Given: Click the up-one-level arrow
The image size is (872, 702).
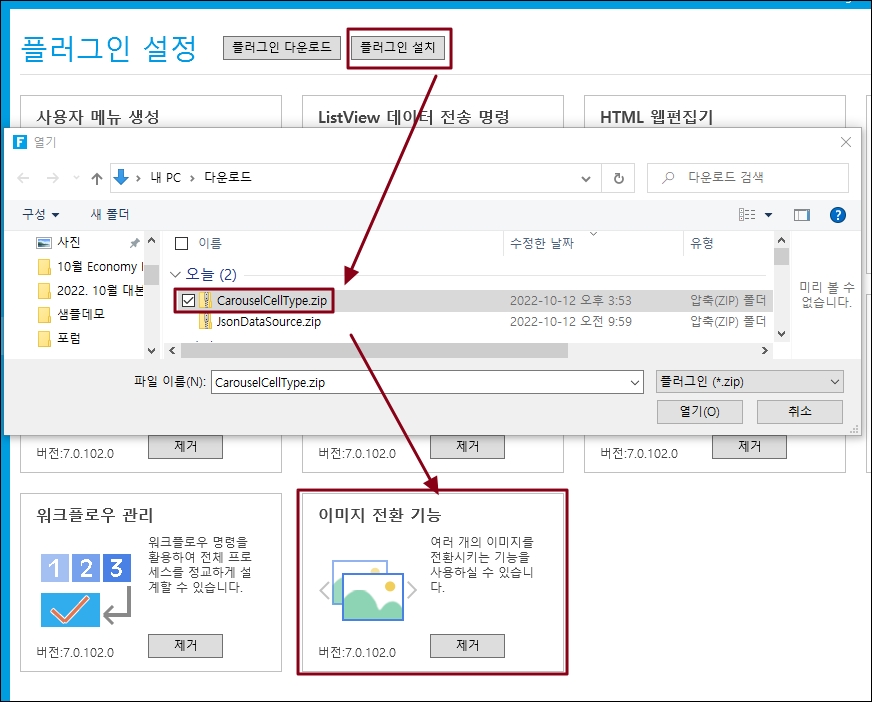Looking at the screenshot, I should pos(97,178).
